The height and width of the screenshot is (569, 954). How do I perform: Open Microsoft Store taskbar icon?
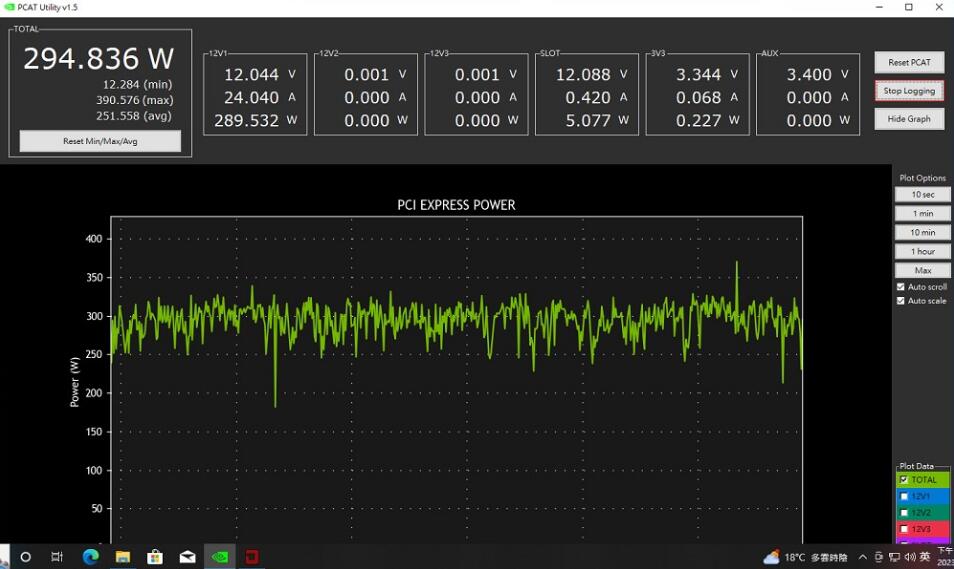[x=155, y=557]
